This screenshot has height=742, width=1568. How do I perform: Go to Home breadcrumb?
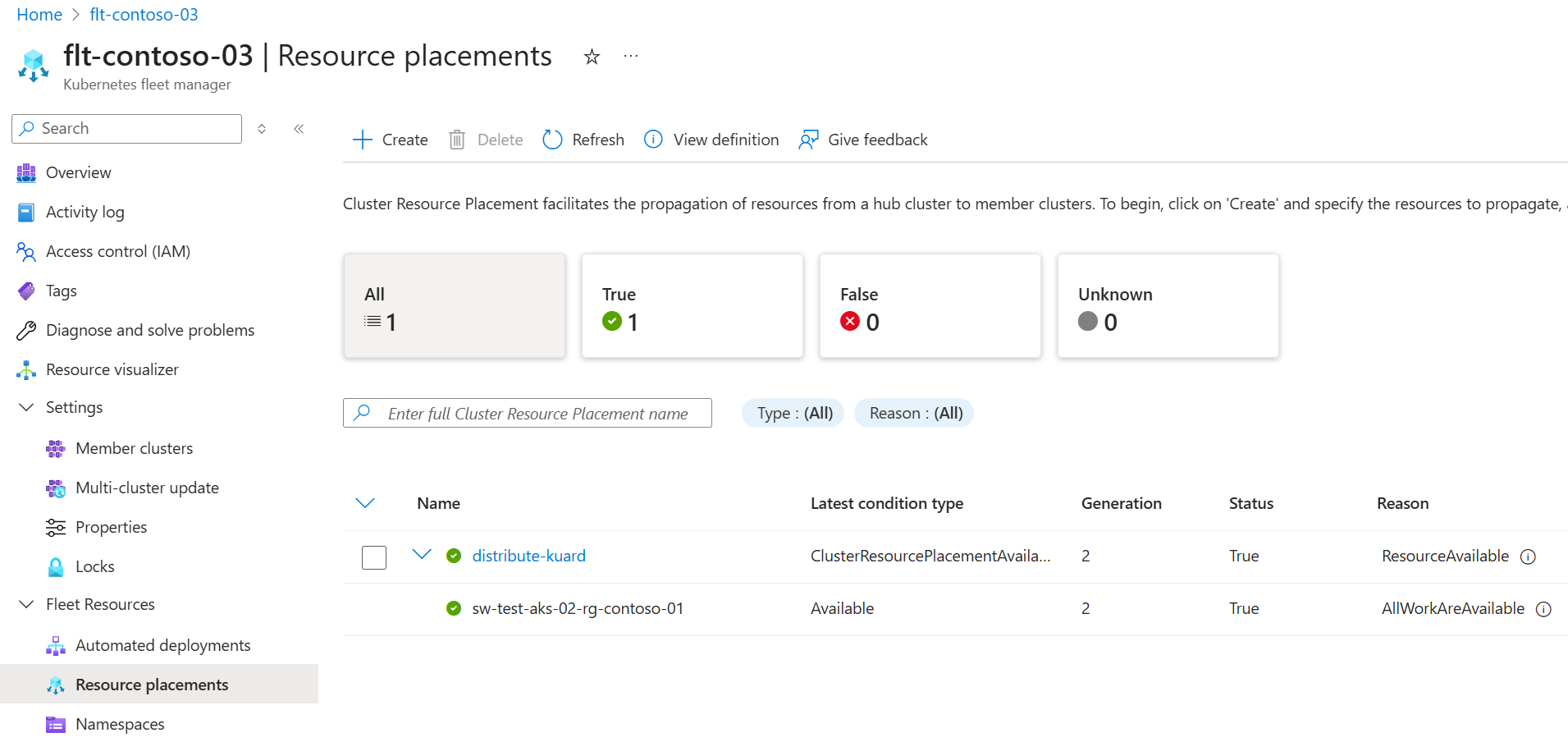pos(39,15)
